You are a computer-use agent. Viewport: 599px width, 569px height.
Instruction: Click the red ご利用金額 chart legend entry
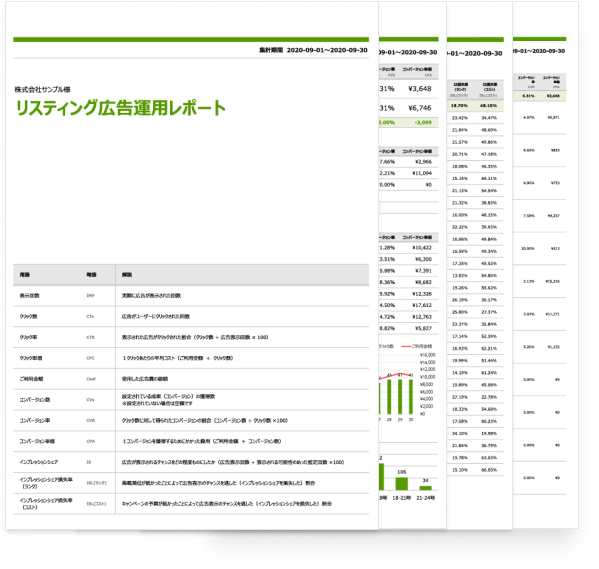coord(416,346)
